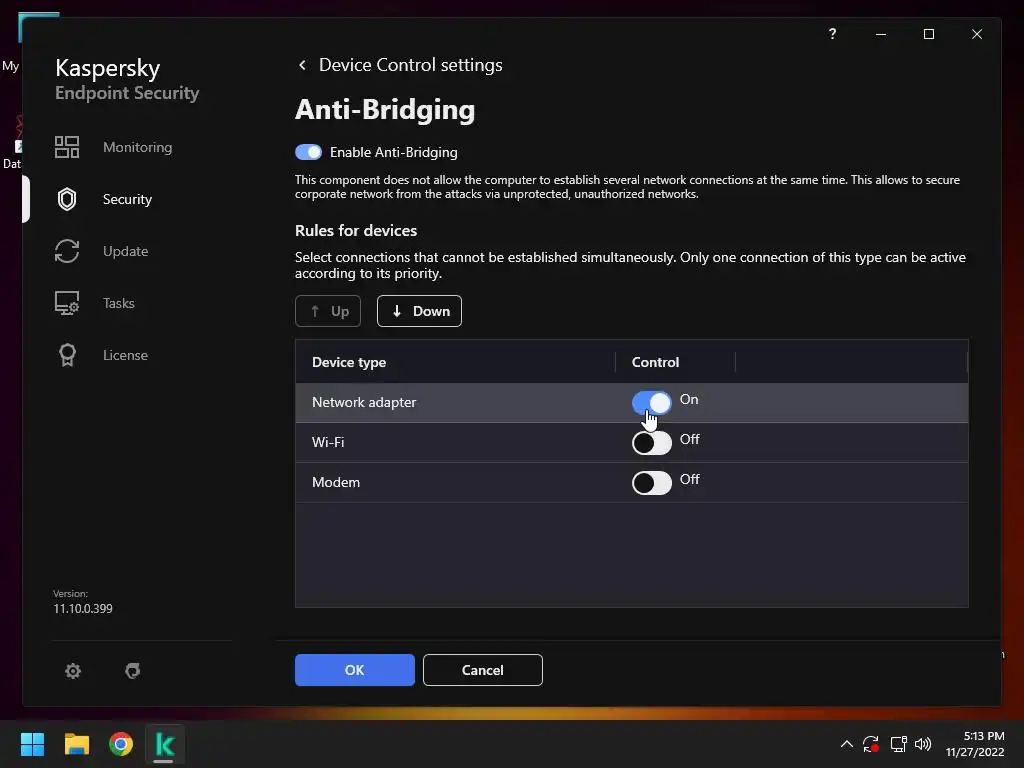Open the Tasks monitor icon
Screen dimensions: 1024x768
pyautogui.click(x=67, y=303)
